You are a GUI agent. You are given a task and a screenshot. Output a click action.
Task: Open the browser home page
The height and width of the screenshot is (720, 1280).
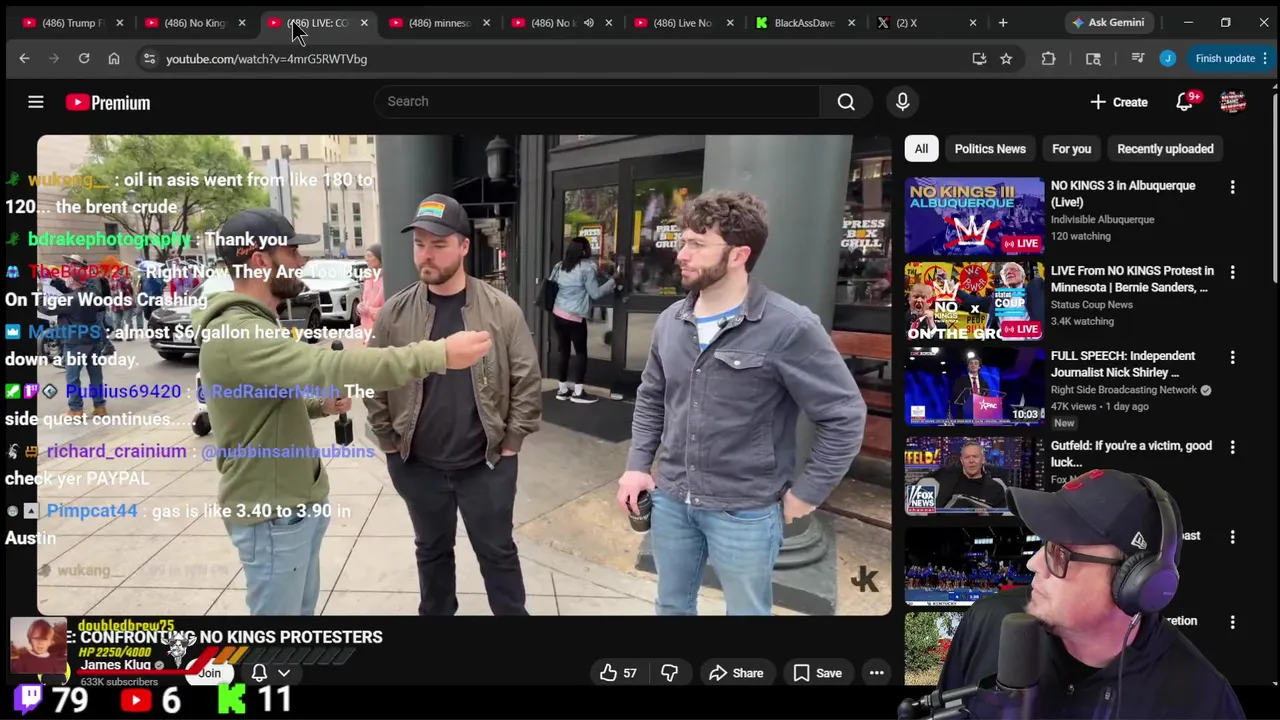click(x=114, y=59)
